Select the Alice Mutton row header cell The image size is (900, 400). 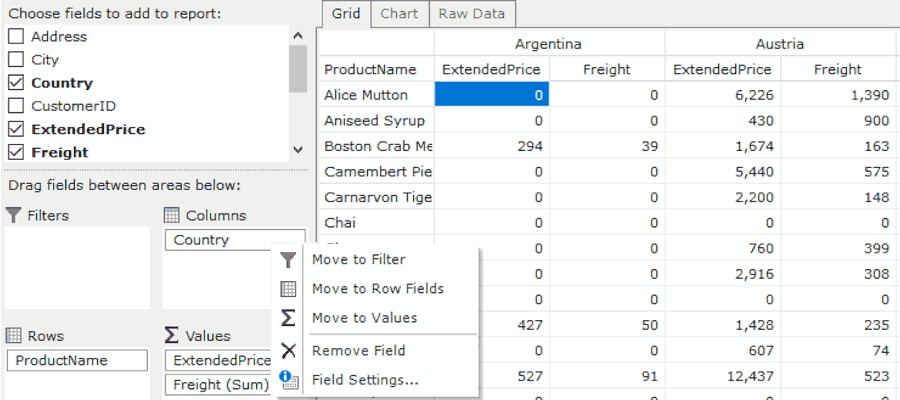376,95
